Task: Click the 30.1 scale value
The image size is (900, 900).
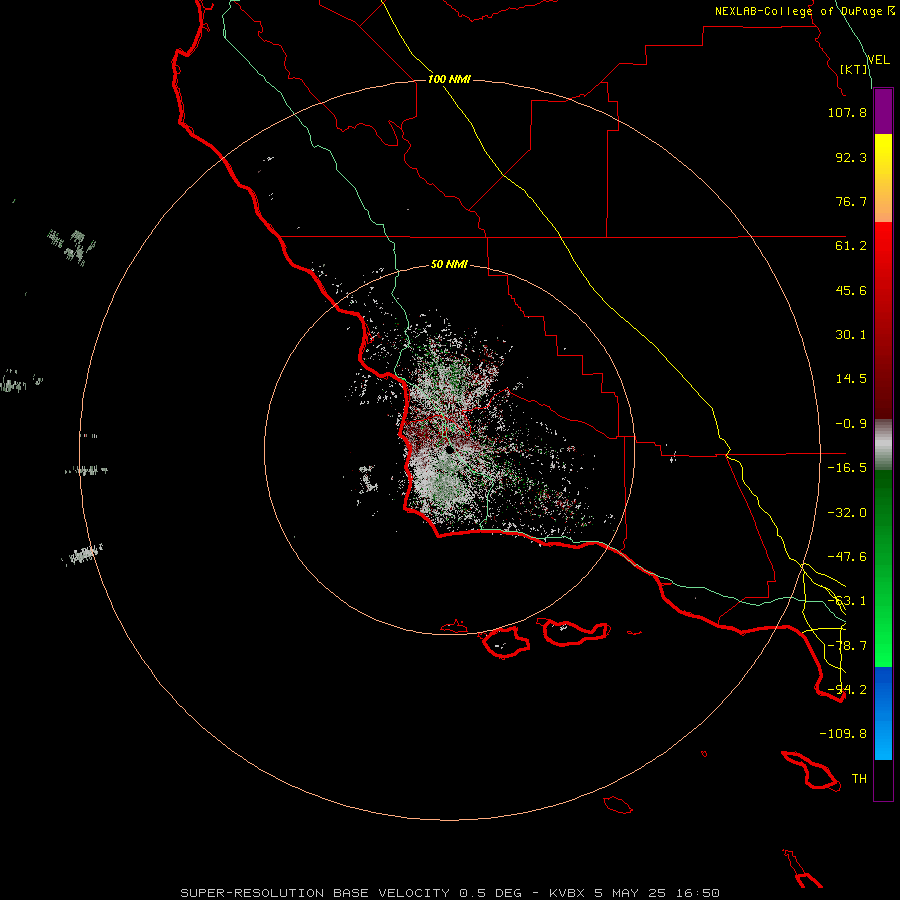Action: tap(851, 335)
